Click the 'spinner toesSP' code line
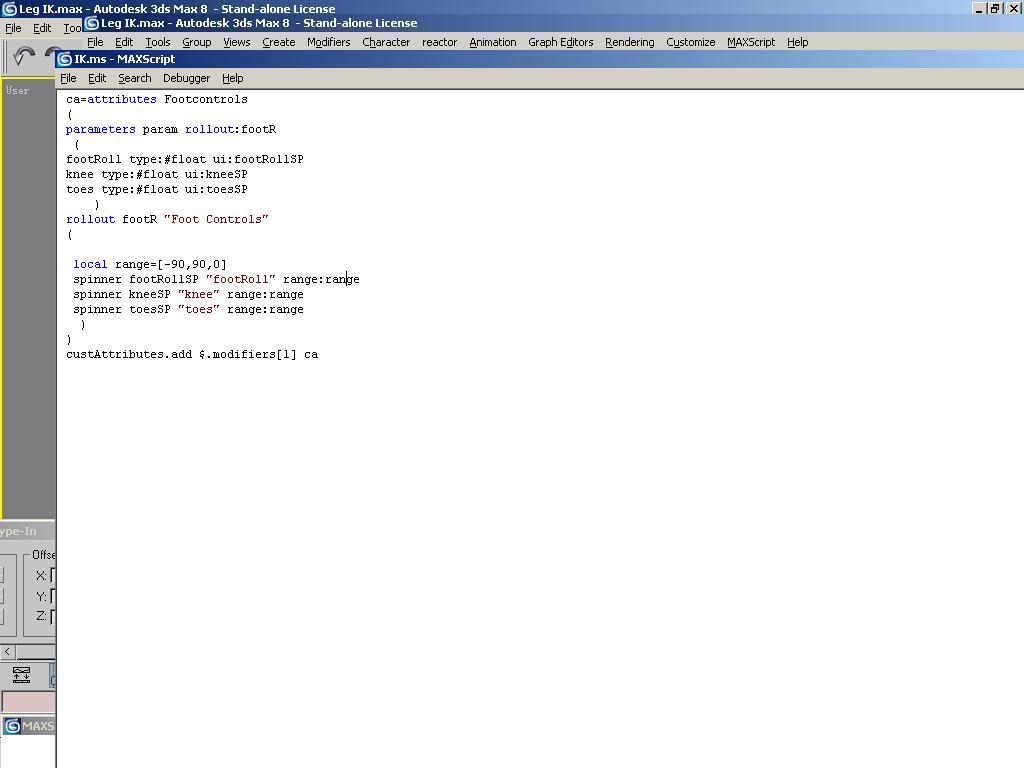The image size is (1024, 768). pos(188,310)
